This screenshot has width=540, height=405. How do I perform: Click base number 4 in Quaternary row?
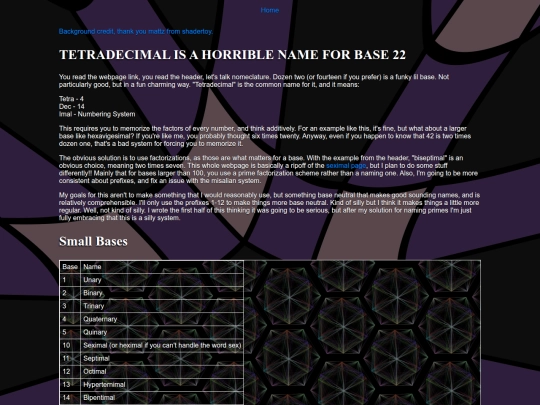coord(70,319)
